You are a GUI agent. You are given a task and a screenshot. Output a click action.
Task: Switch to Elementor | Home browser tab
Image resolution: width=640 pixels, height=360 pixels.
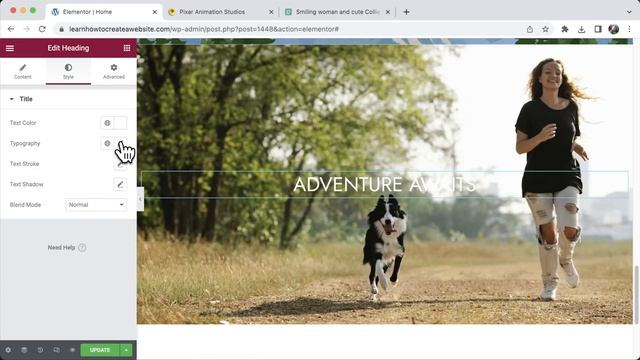coord(104,12)
